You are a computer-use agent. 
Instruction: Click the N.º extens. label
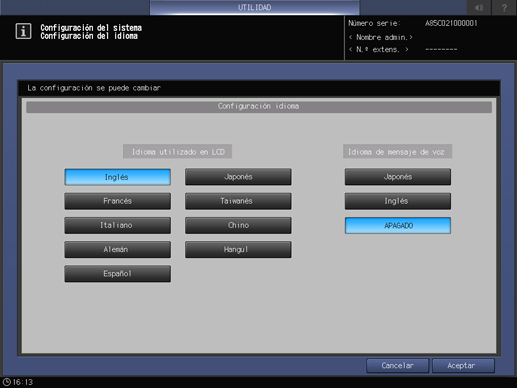[x=379, y=50]
